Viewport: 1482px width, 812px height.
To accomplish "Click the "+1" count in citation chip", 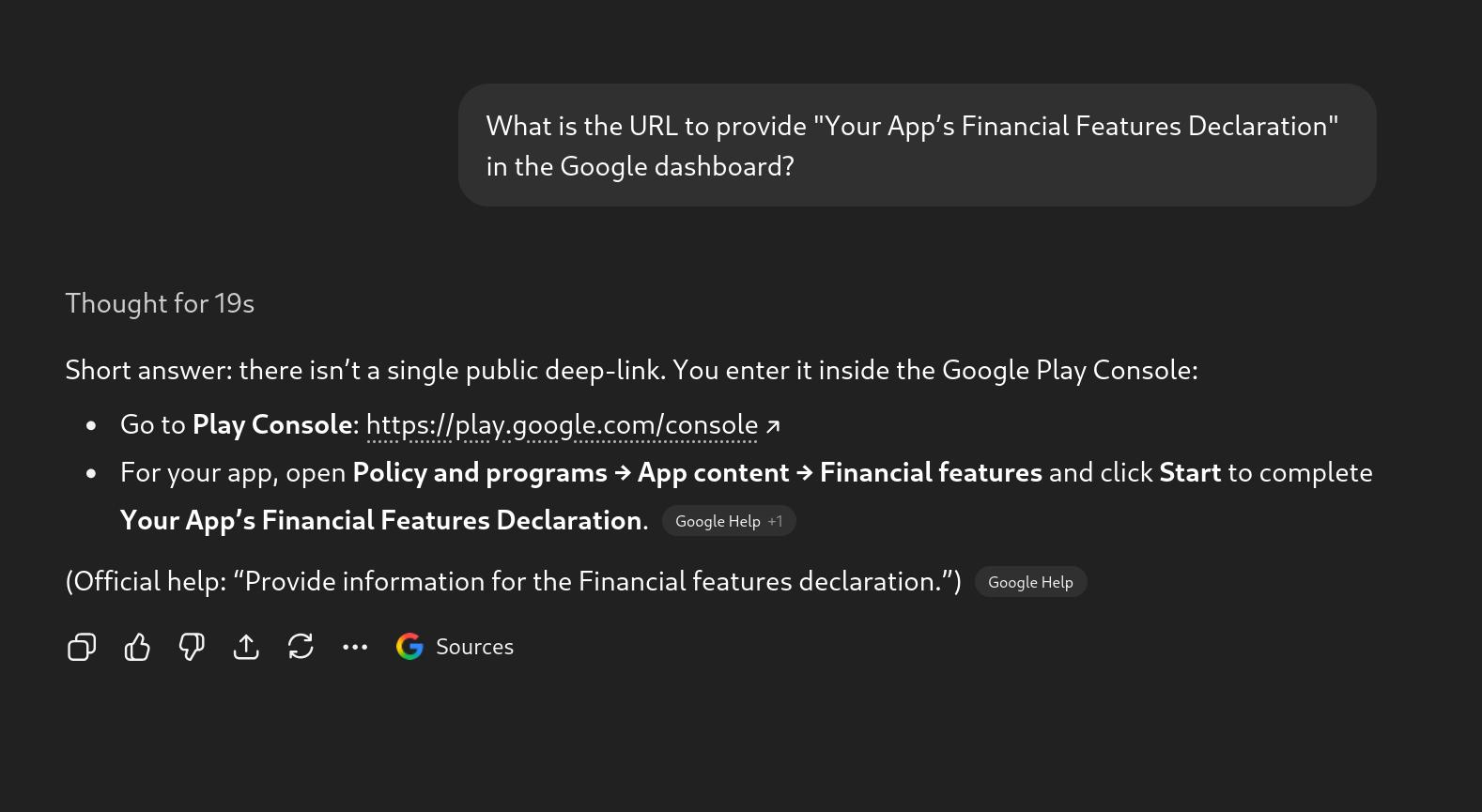I will pos(775,521).
